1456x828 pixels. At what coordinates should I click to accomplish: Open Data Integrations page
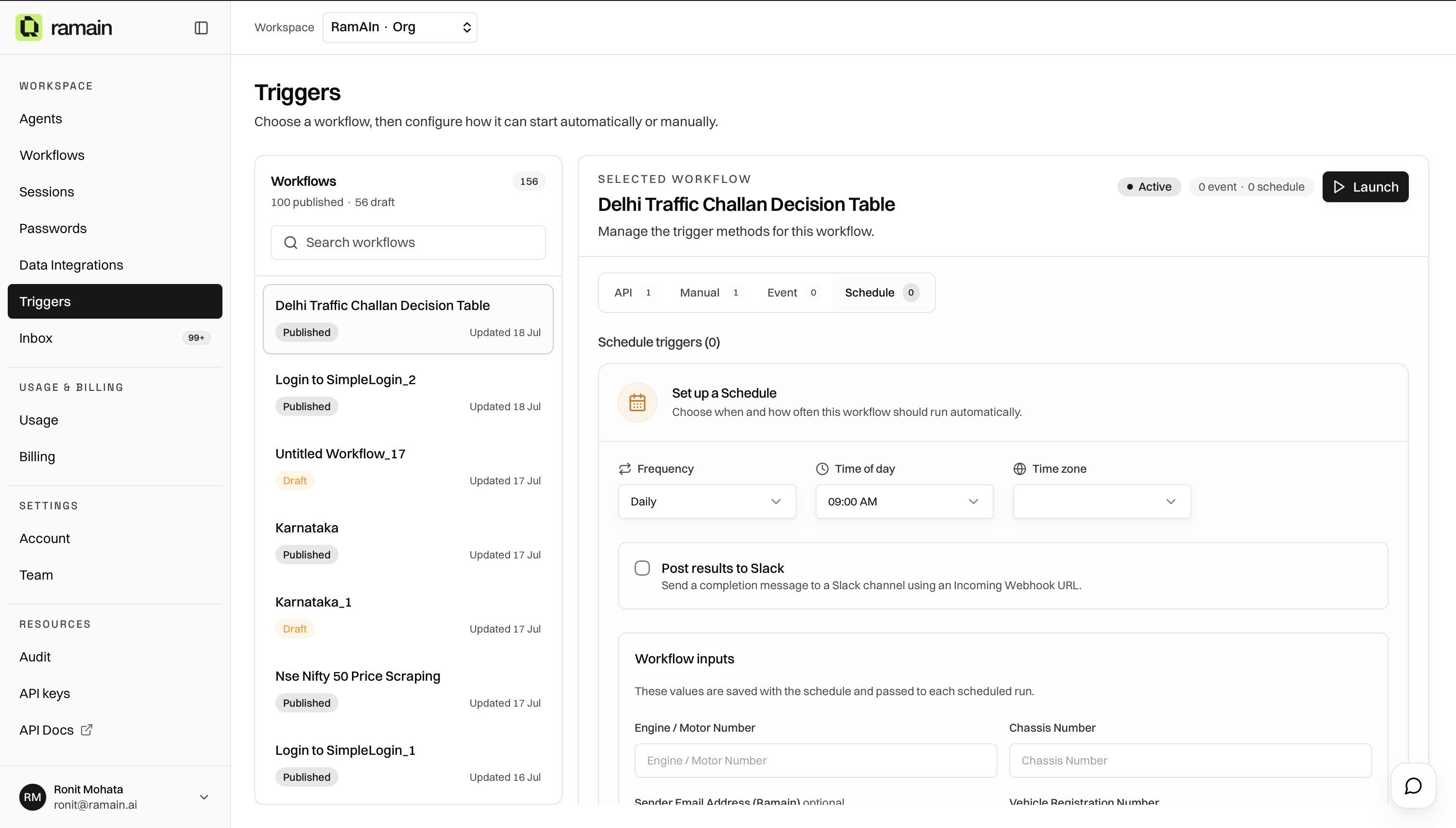pyautogui.click(x=115, y=265)
